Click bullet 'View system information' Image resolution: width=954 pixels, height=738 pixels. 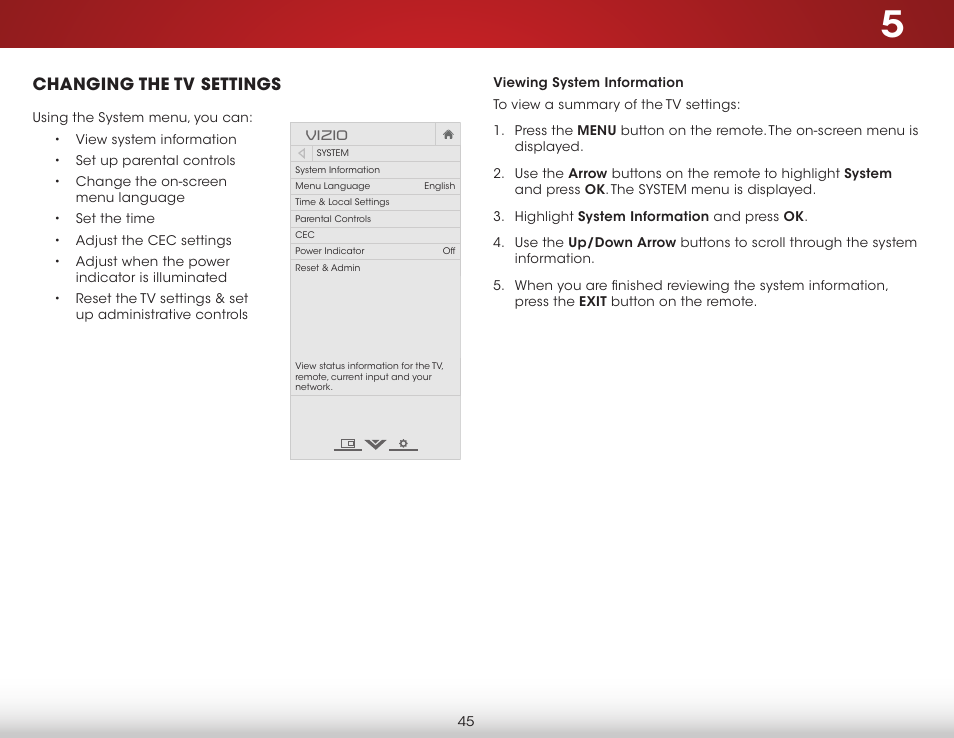[156, 139]
